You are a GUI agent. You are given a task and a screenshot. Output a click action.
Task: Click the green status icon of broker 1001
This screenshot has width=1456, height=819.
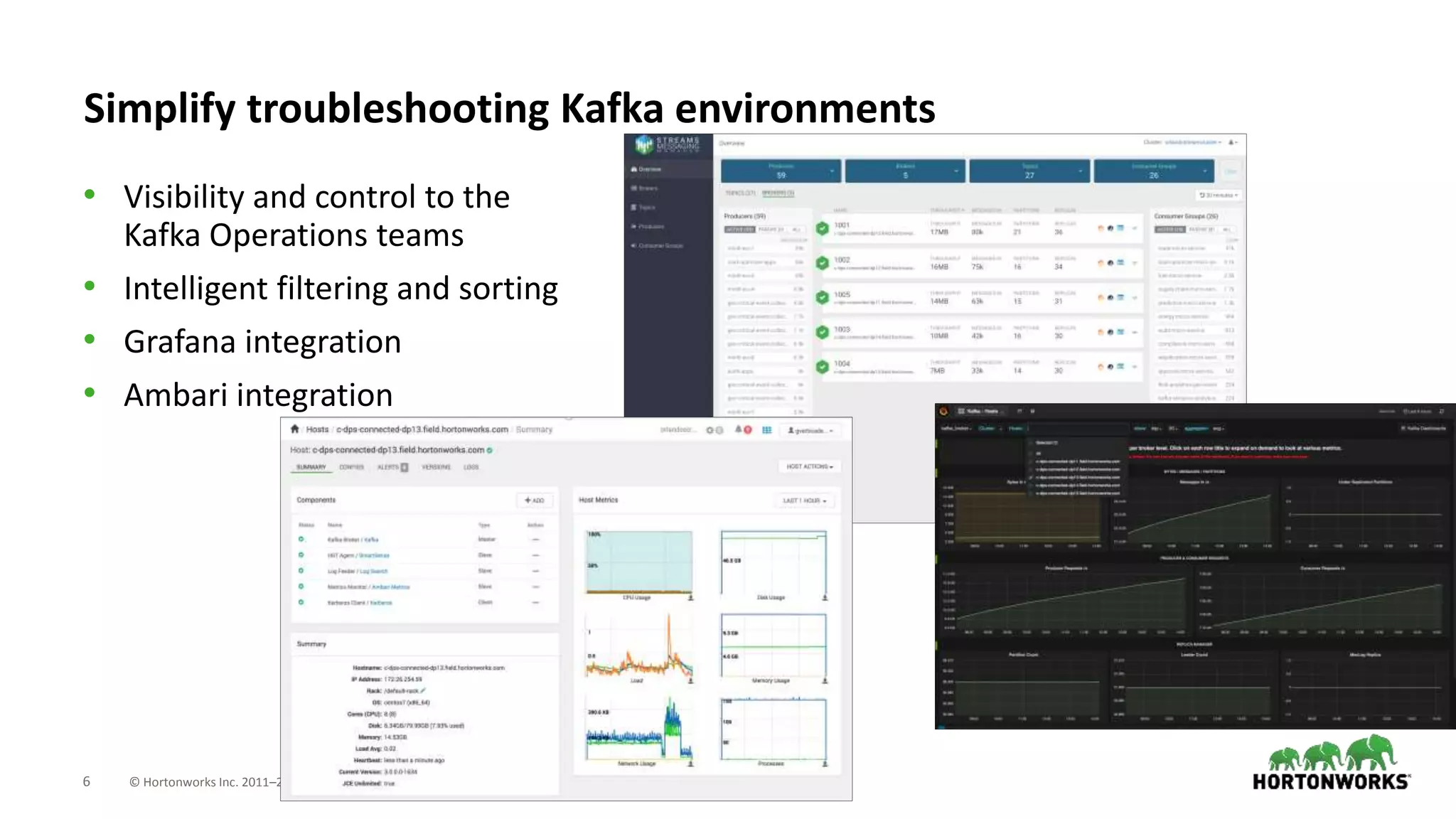[x=823, y=228]
